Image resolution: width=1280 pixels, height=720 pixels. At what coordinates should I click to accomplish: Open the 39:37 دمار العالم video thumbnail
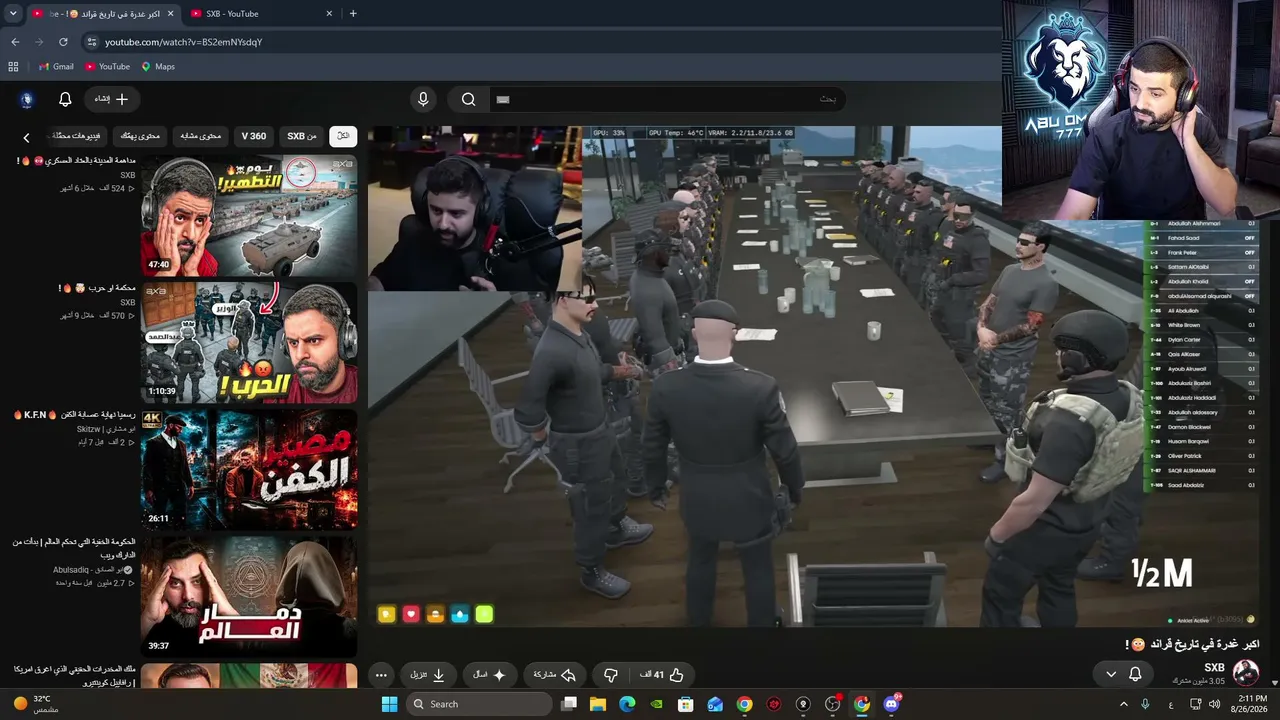pyautogui.click(x=249, y=596)
